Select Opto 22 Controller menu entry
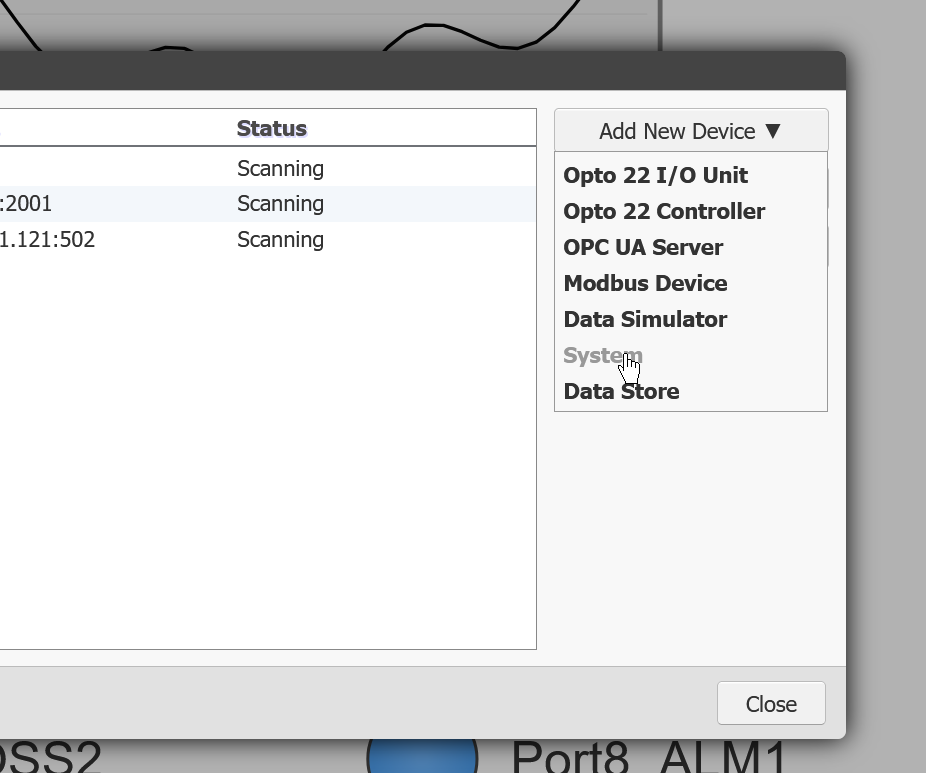Viewport: 926px width, 773px height. tap(664, 211)
